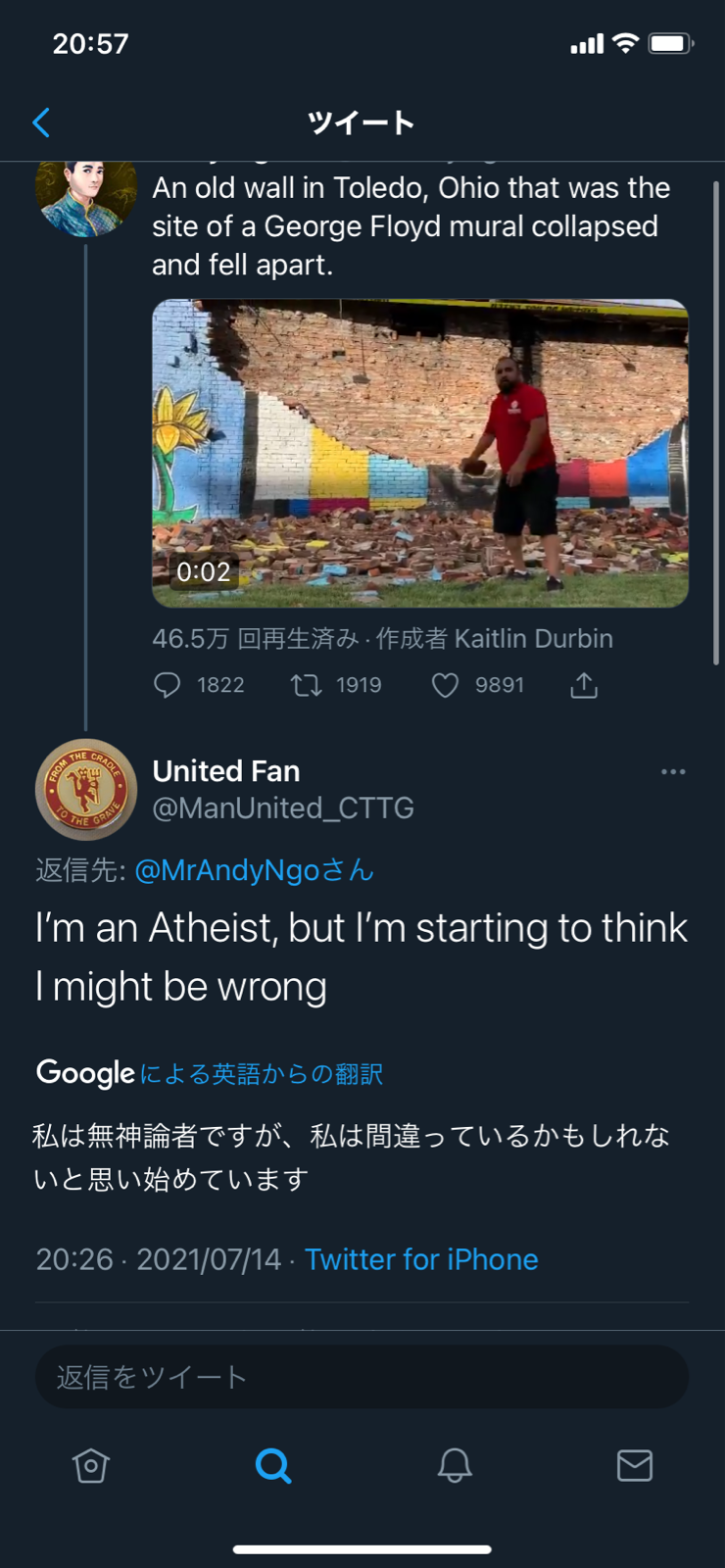Focus the reply tweet input field

pos(362,1377)
